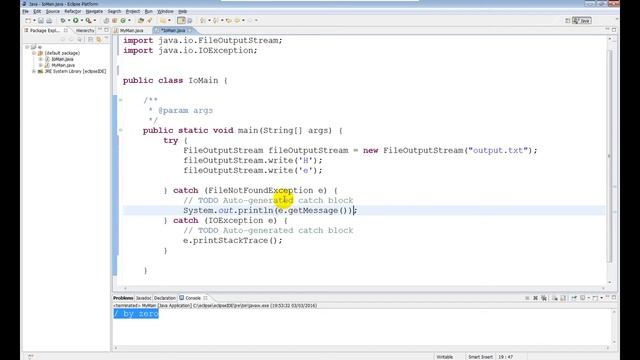
Task: Click the editor horizontal scrollbar
Action: point(363,288)
